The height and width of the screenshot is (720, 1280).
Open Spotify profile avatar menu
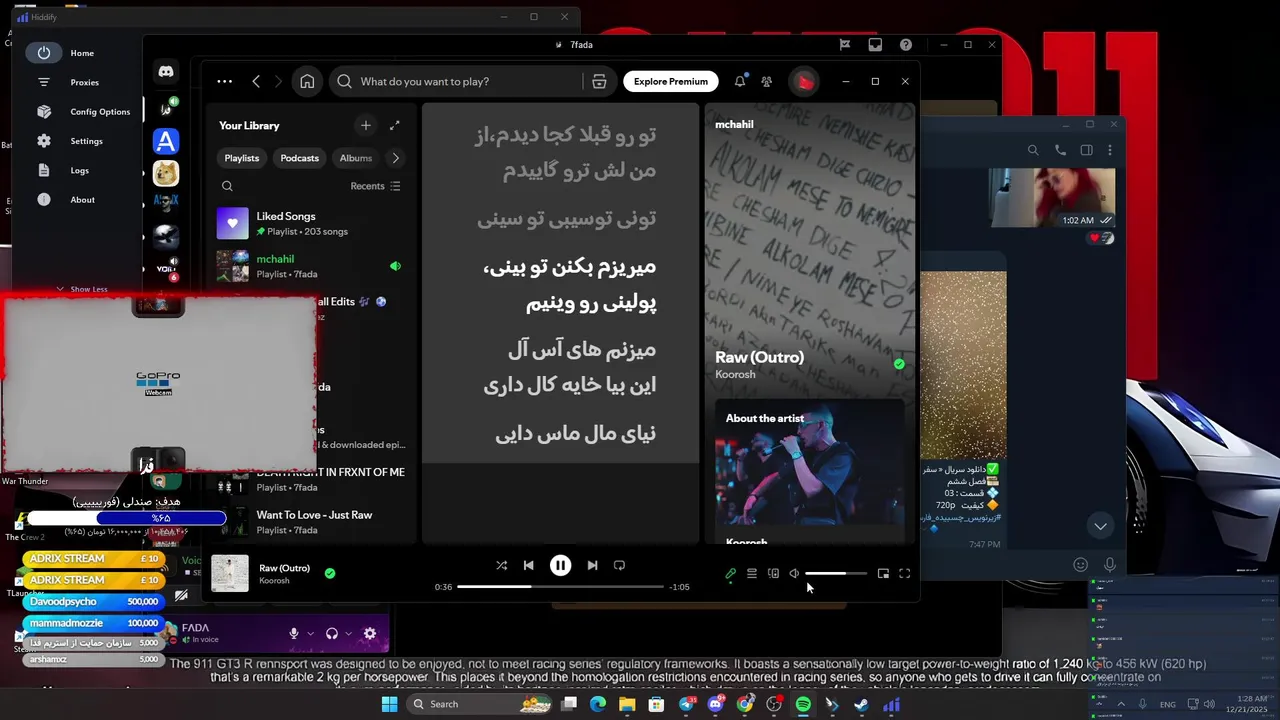tap(804, 82)
